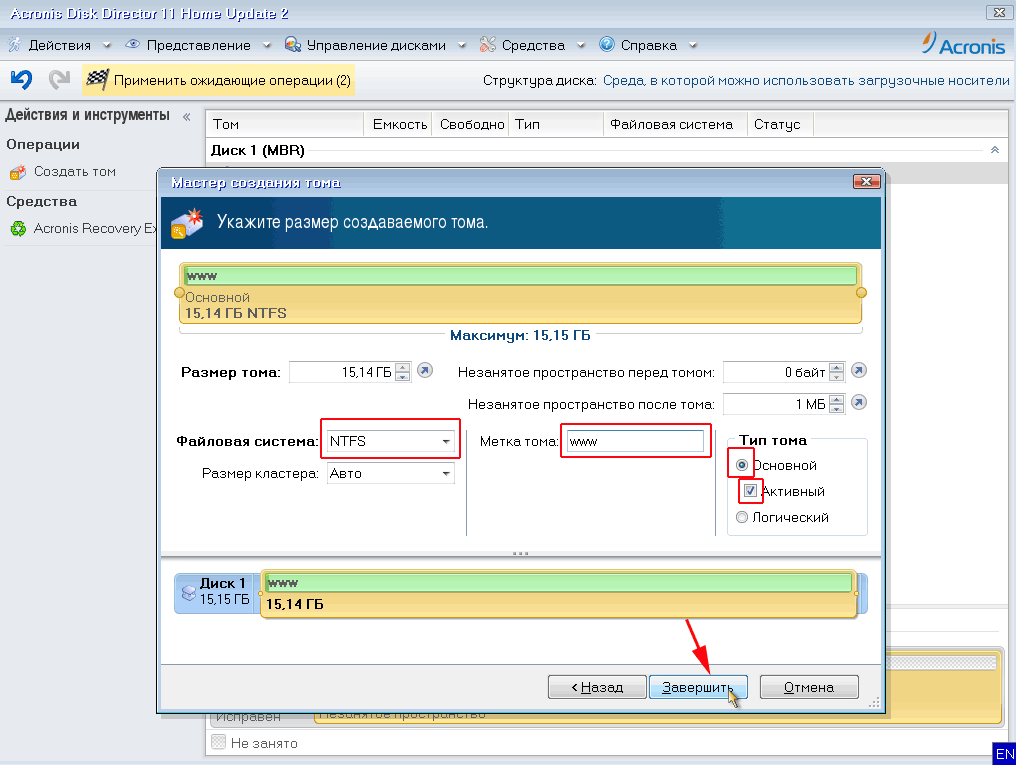
Task: Click the checkered flag apply icon
Action: tap(97, 80)
